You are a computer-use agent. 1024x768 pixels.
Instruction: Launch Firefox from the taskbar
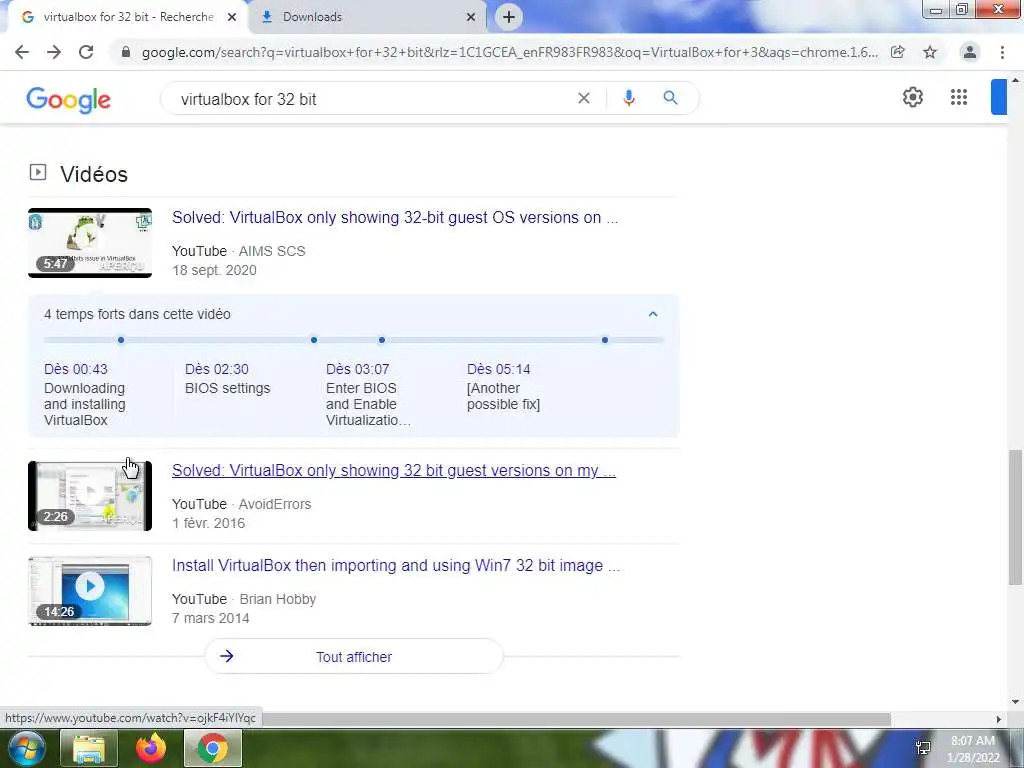pyautogui.click(x=151, y=748)
